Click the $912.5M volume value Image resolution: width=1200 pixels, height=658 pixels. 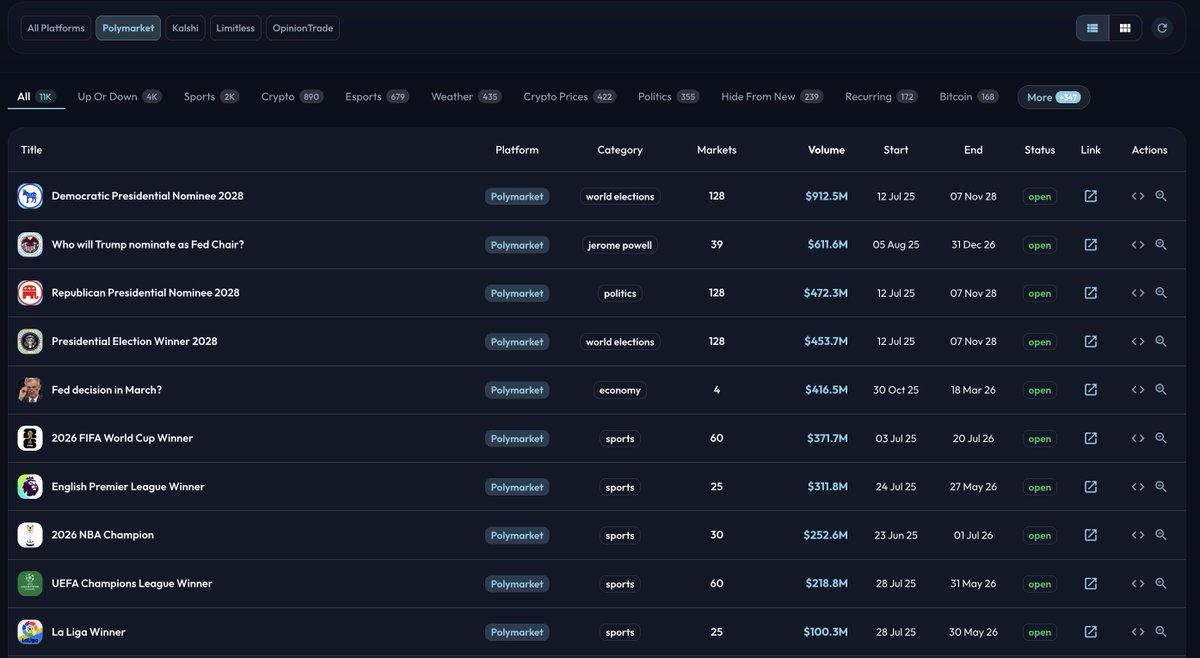coord(826,196)
